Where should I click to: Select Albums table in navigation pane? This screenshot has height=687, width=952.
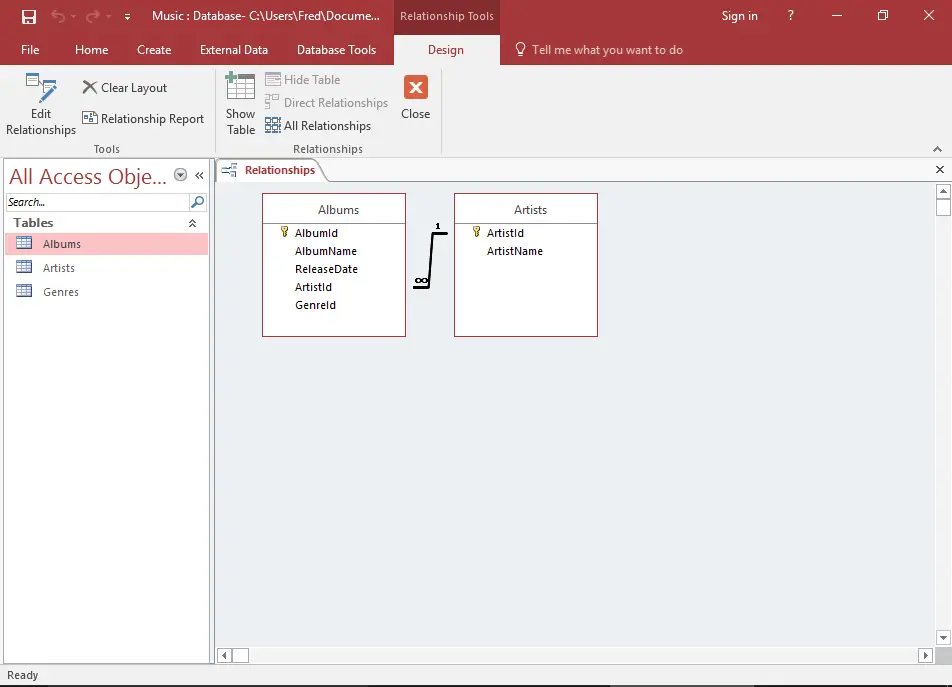[x=106, y=244]
